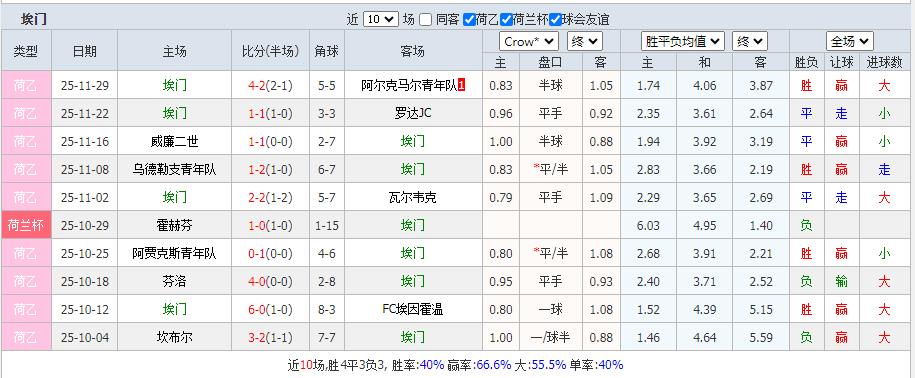This screenshot has width=915, height=378.
Task: Click the 大:55.5% summary value
Action: pyautogui.click(x=540, y=365)
